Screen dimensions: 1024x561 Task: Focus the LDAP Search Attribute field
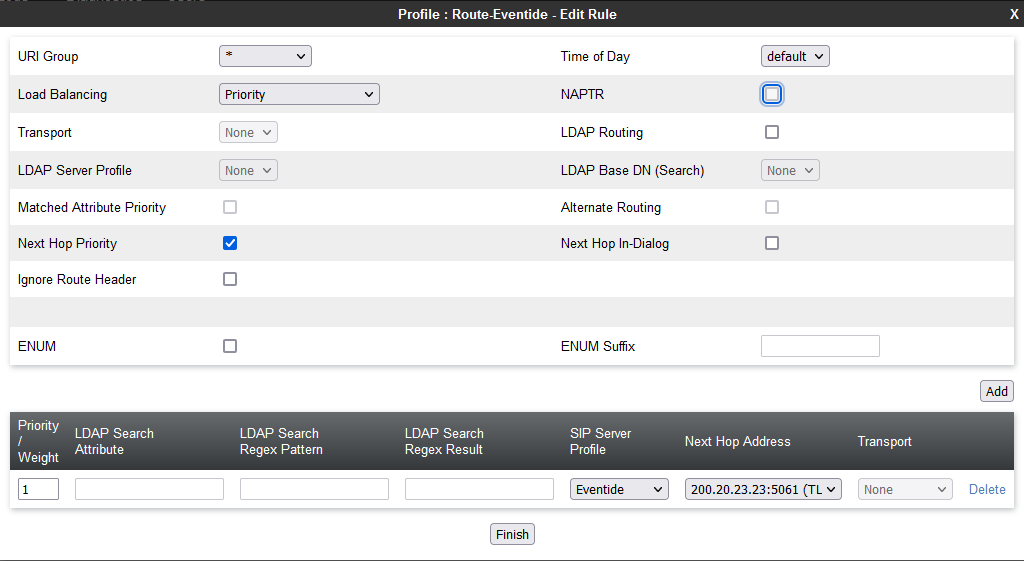(149, 489)
